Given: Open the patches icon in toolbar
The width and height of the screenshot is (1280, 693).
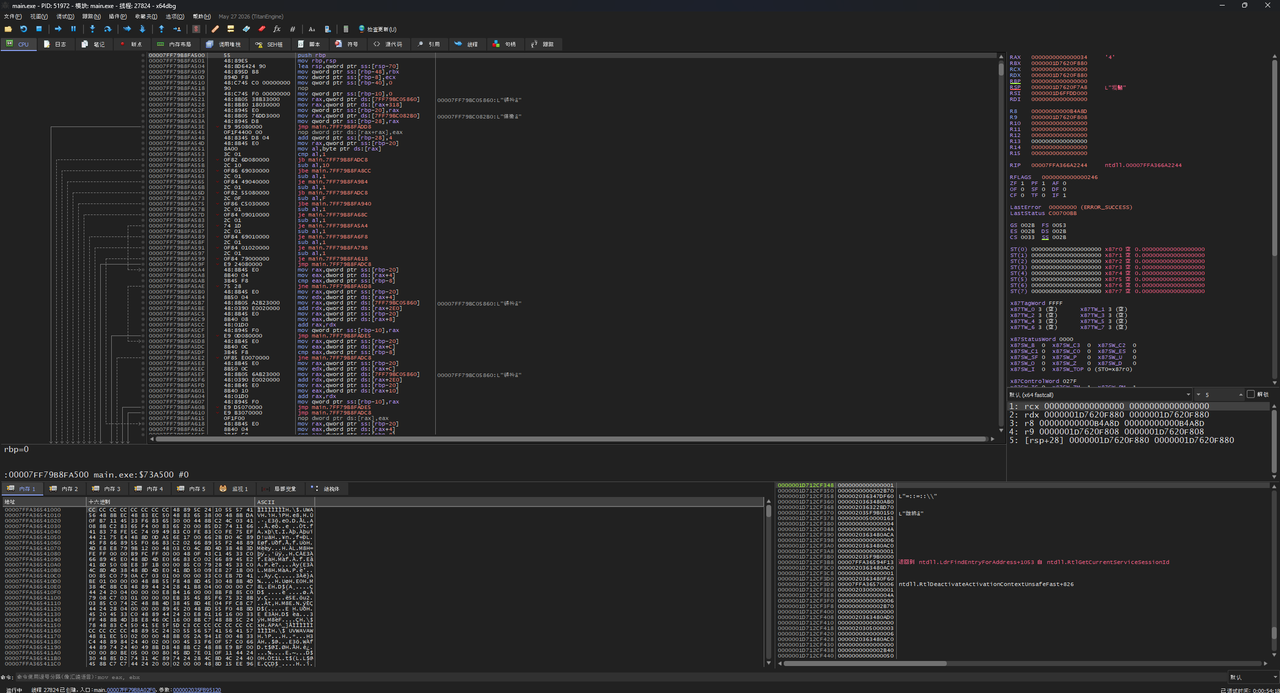Looking at the screenshot, I should click(x=215, y=29).
